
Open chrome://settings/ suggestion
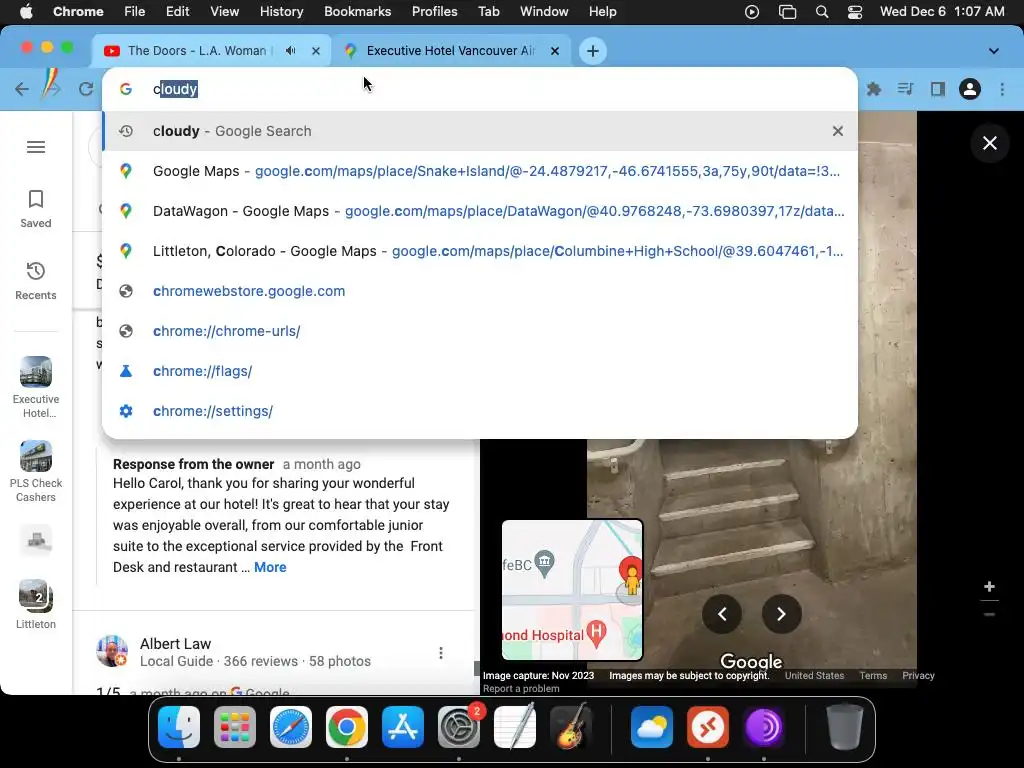(x=480, y=411)
